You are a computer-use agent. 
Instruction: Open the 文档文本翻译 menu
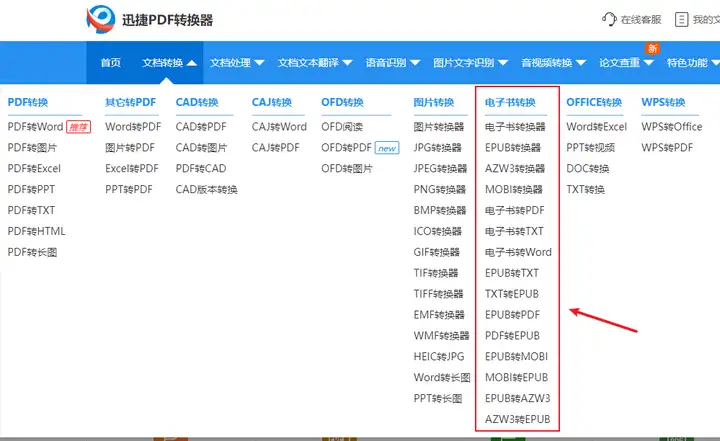pyautogui.click(x=308, y=62)
